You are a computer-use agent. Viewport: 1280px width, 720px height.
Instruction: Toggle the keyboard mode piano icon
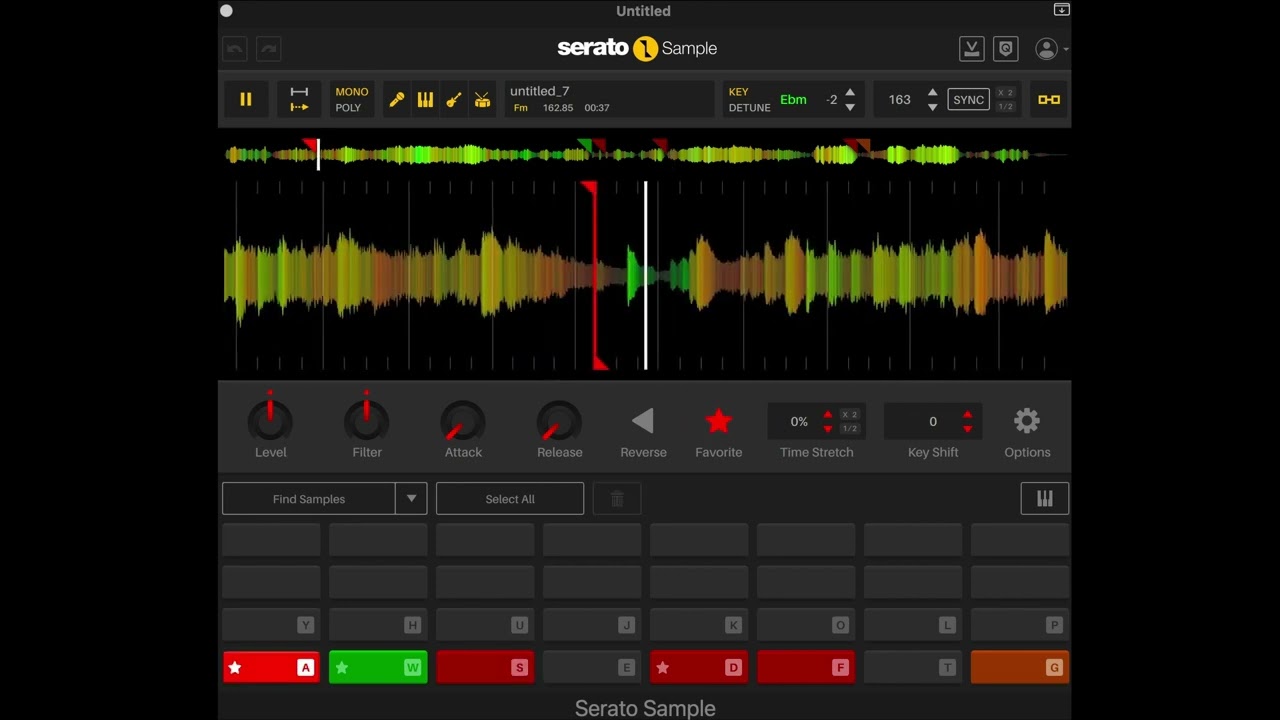(x=1045, y=499)
